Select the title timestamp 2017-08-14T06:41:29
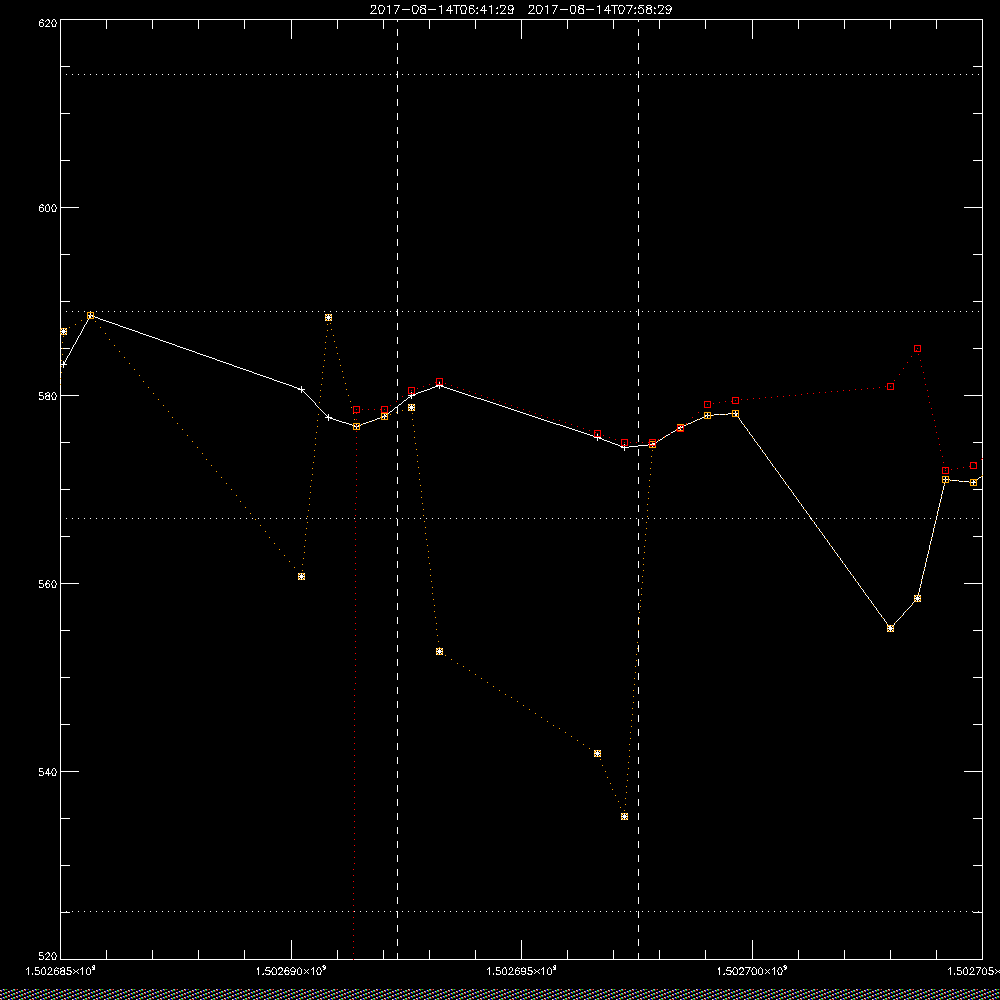 tap(441, 10)
